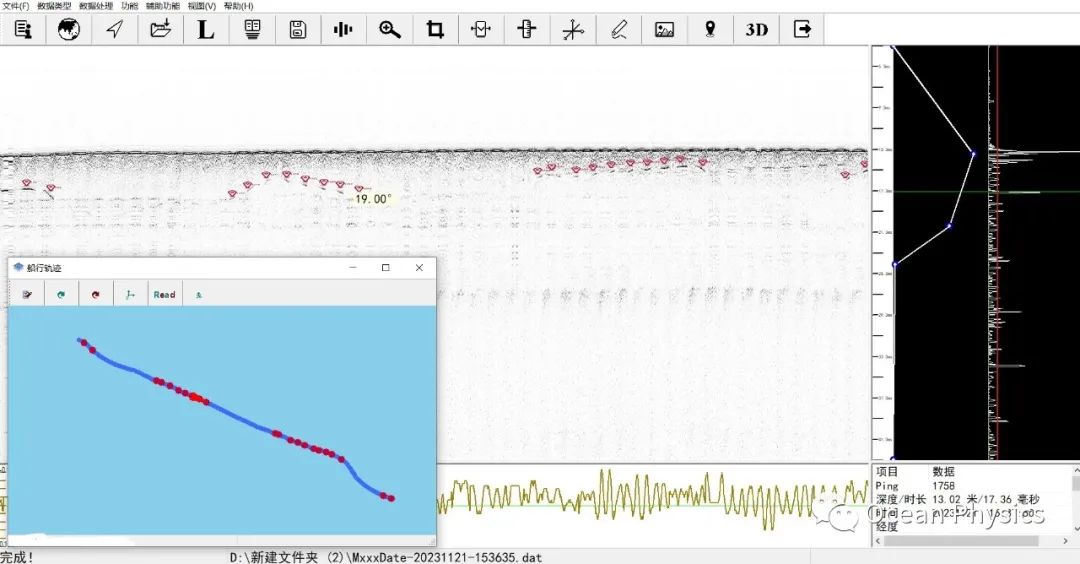Click the export arrow toolbar icon
The height and width of the screenshot is (564, 1080).
802,30
